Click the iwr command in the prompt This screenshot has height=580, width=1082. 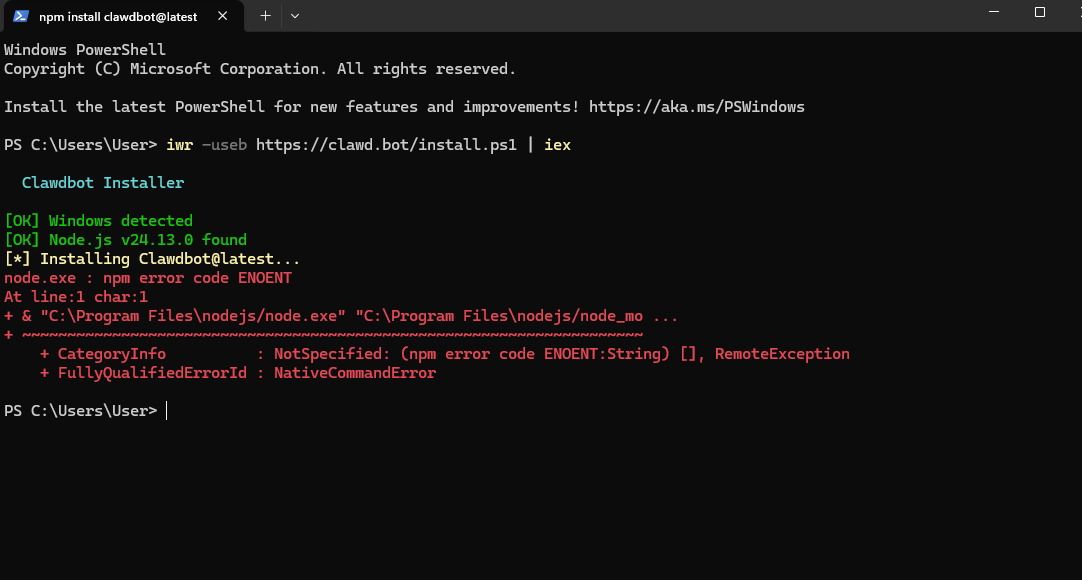point(179,144)
